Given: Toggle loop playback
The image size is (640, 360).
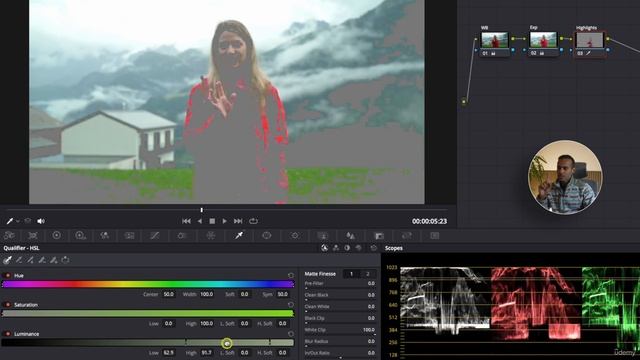Looking at the screenshot, I should click(x=253, y=221).
